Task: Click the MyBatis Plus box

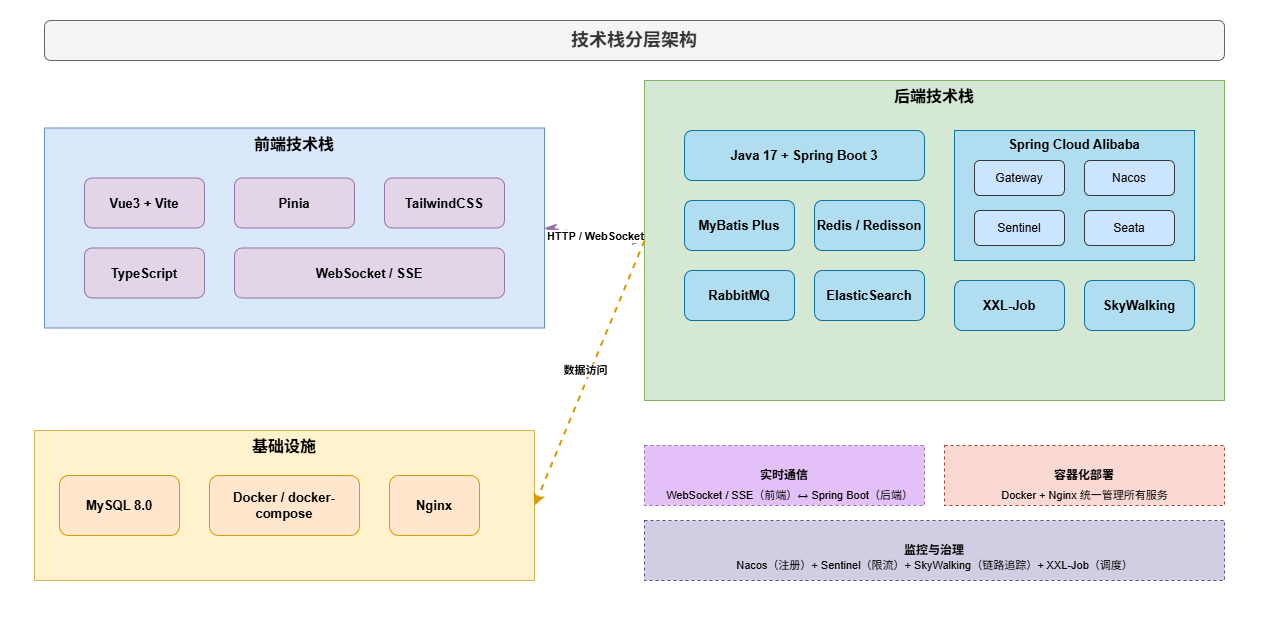Action: coord(739,225)
